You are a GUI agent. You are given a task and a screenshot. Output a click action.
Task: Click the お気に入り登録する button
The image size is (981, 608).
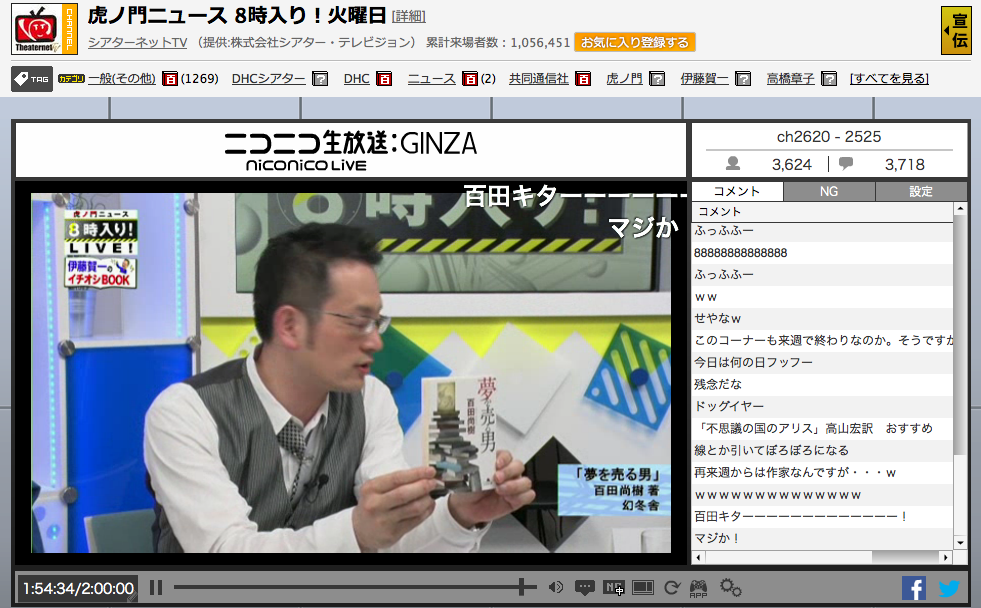635,43
